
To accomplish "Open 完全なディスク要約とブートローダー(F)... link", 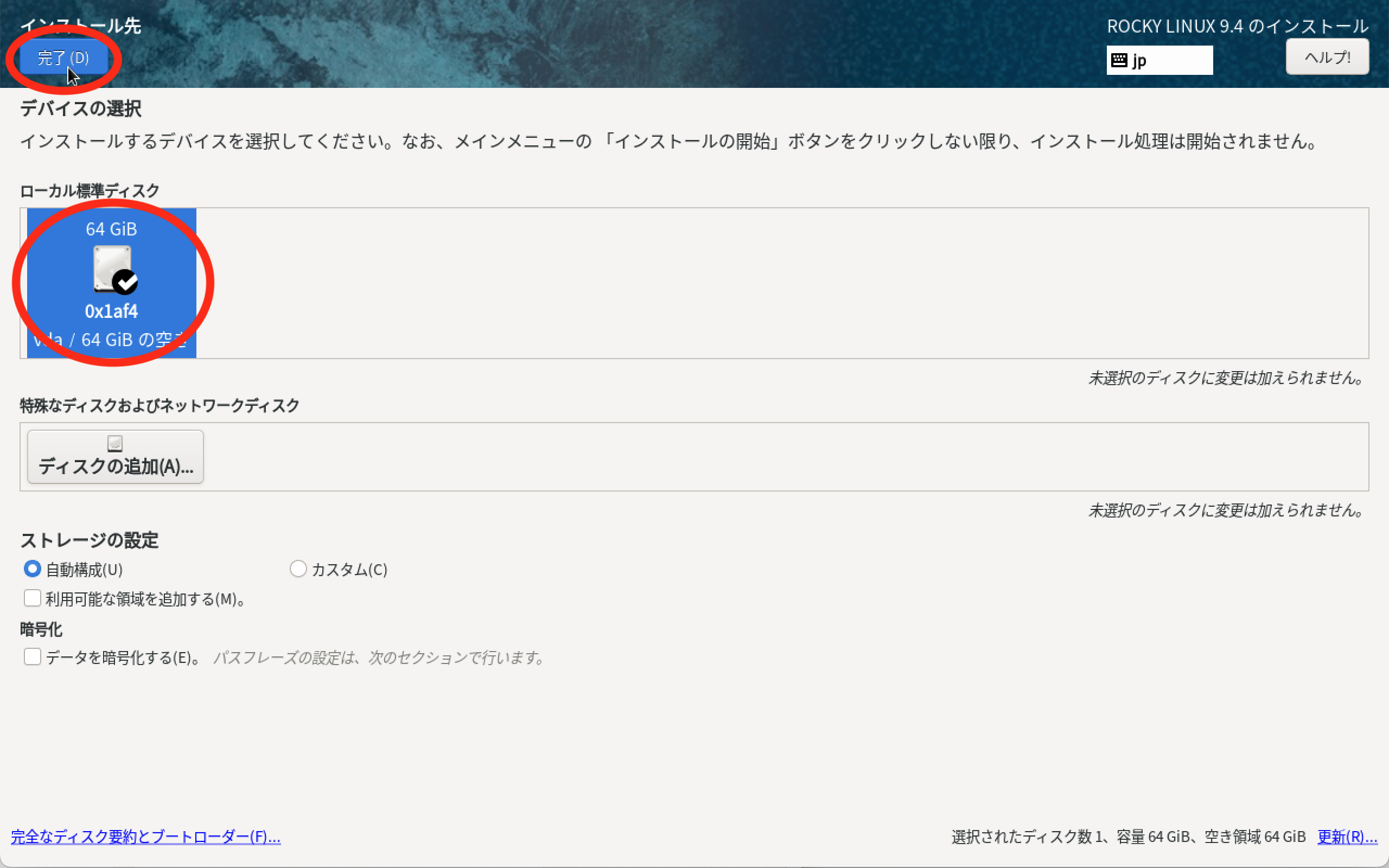I will coord(146,837).
